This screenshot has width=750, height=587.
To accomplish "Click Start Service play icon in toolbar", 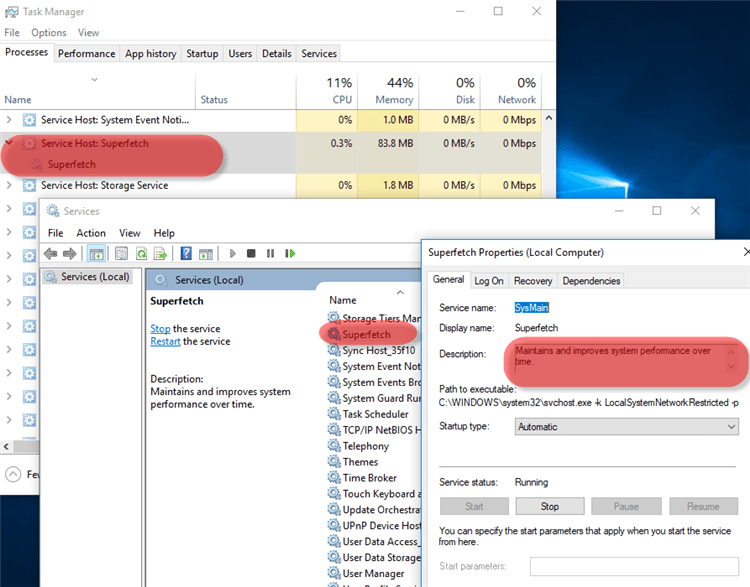I will 232,254.
